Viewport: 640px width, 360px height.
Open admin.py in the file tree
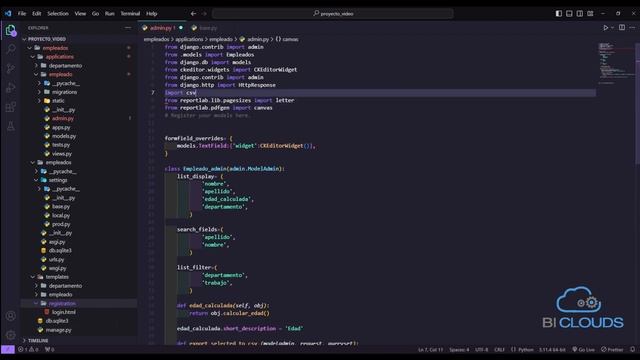[63, 118]
